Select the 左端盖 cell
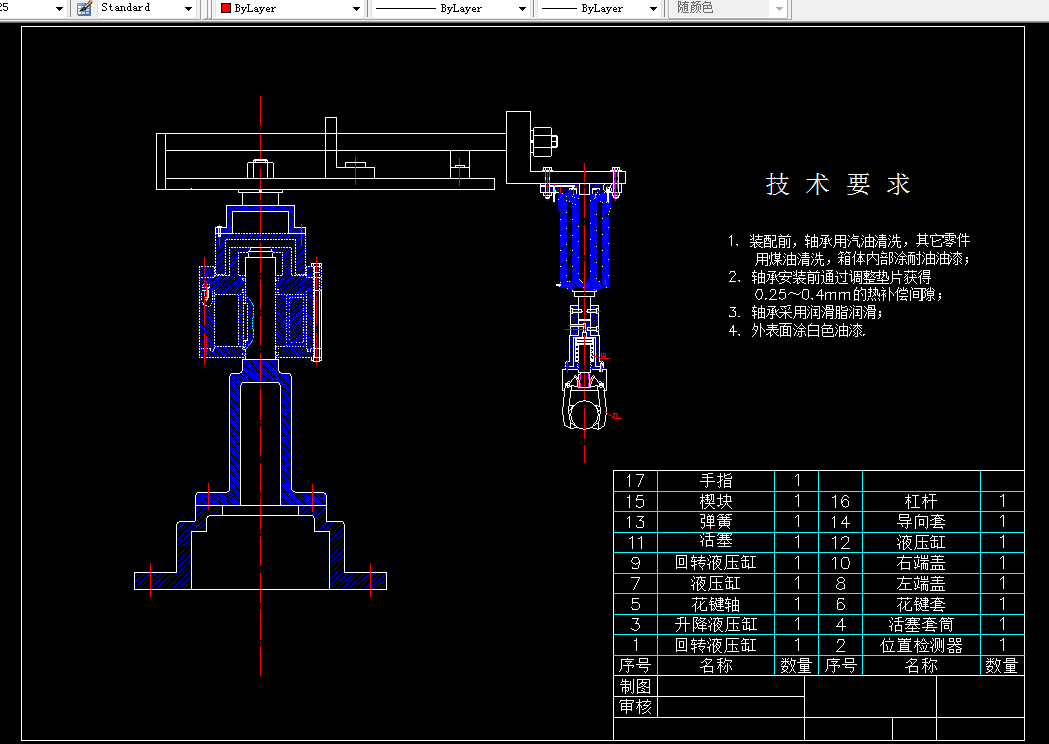The width and height of the screenshot is (1049, 744). 921,583
